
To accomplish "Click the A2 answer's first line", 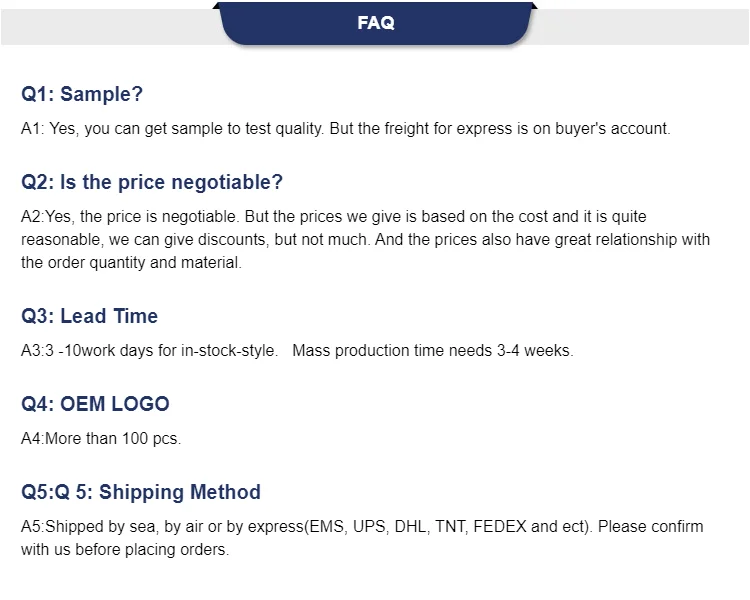I will coord(334,217).
